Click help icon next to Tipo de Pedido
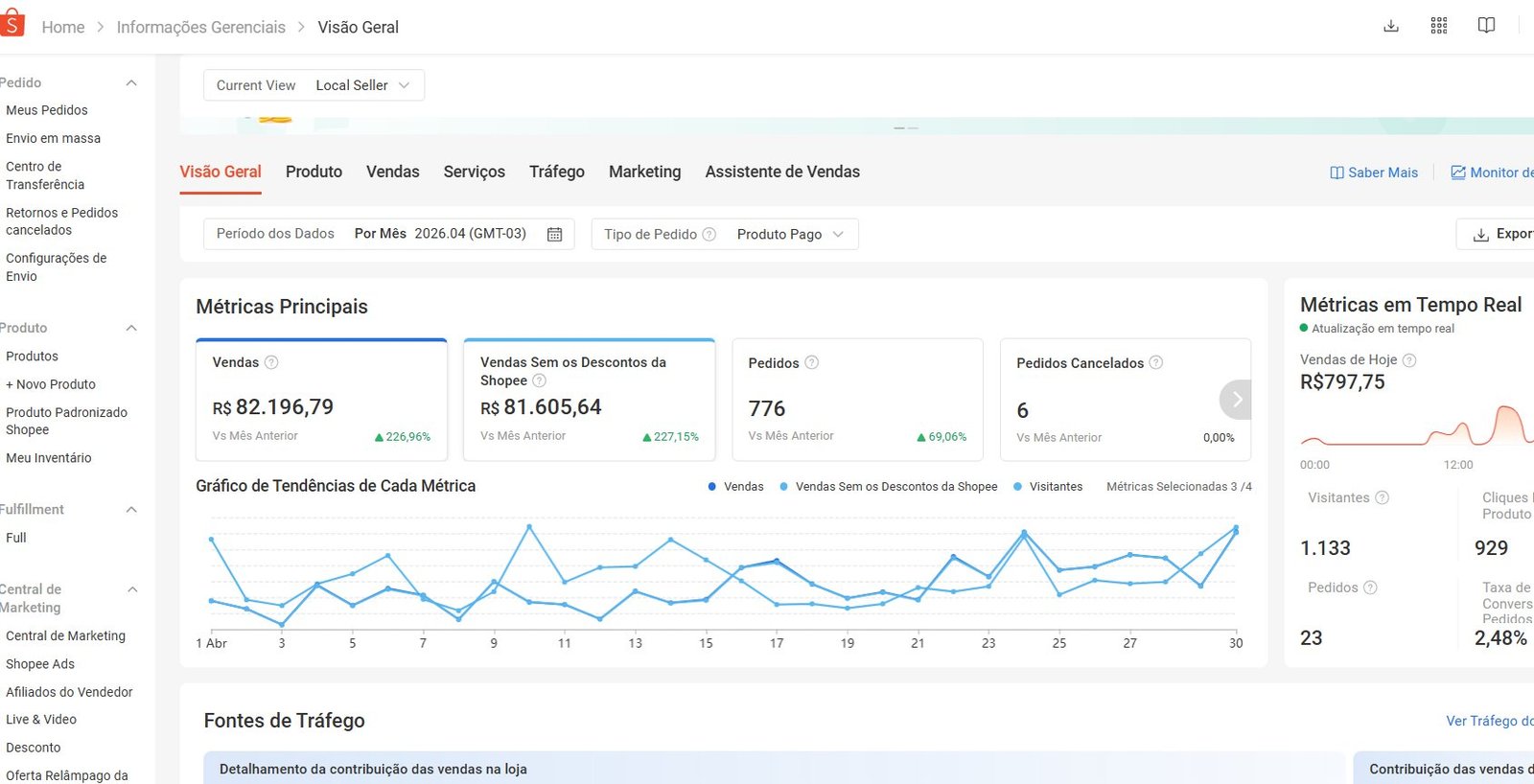This screenshot has width=1534, height=784. 709,234
